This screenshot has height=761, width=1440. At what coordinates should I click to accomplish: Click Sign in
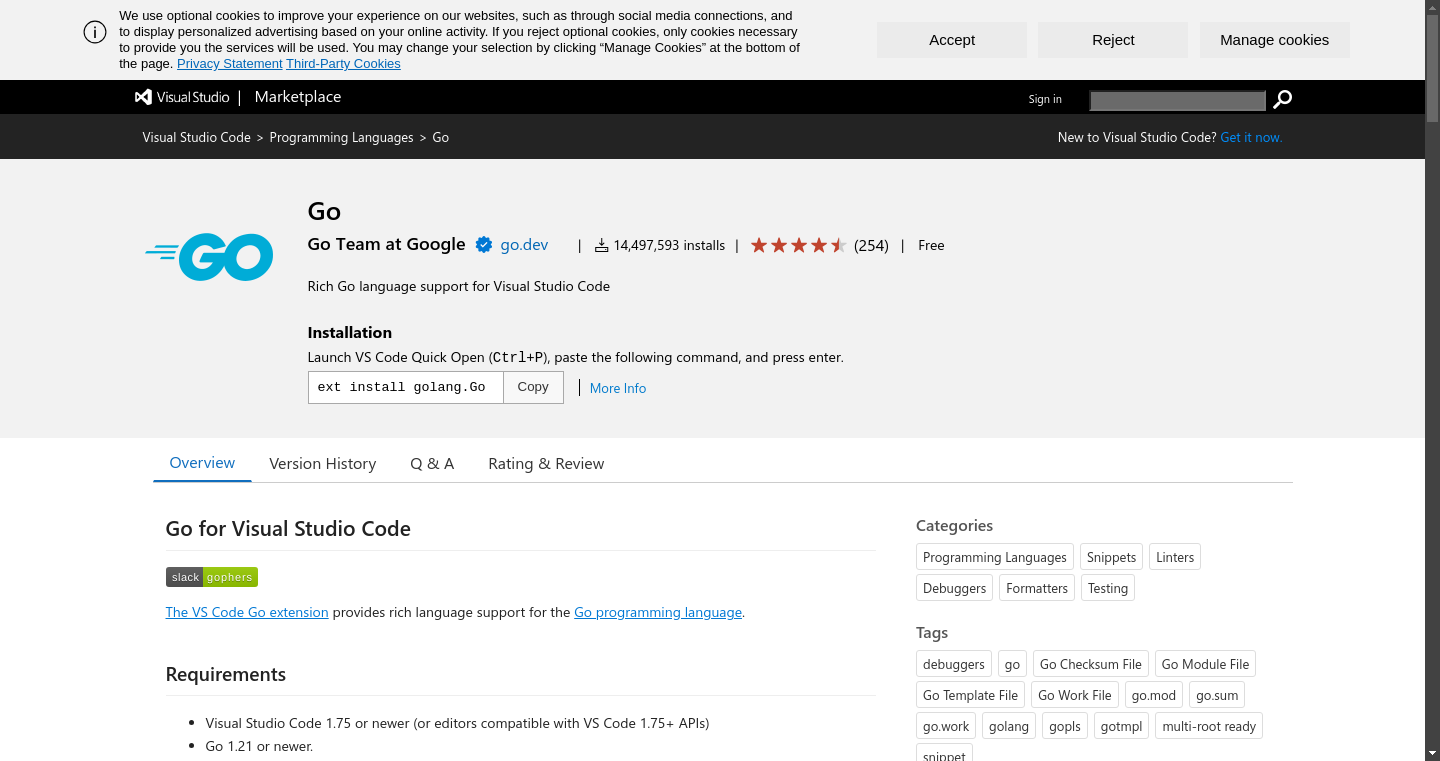coord(1045,99)
